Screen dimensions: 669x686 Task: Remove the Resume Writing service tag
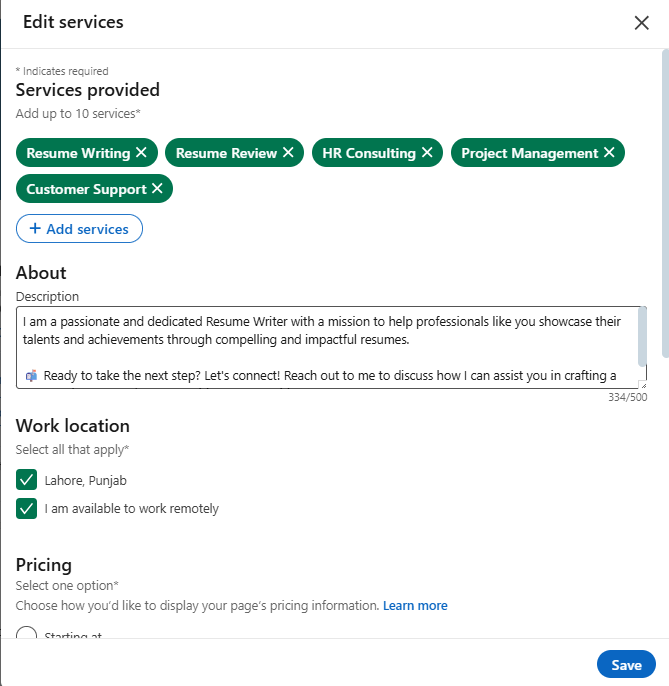pos(141,152)
